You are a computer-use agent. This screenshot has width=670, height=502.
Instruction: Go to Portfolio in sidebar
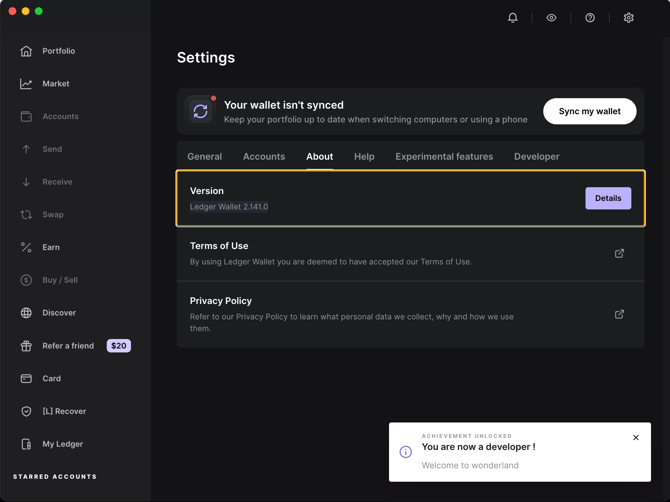[58, 51]
